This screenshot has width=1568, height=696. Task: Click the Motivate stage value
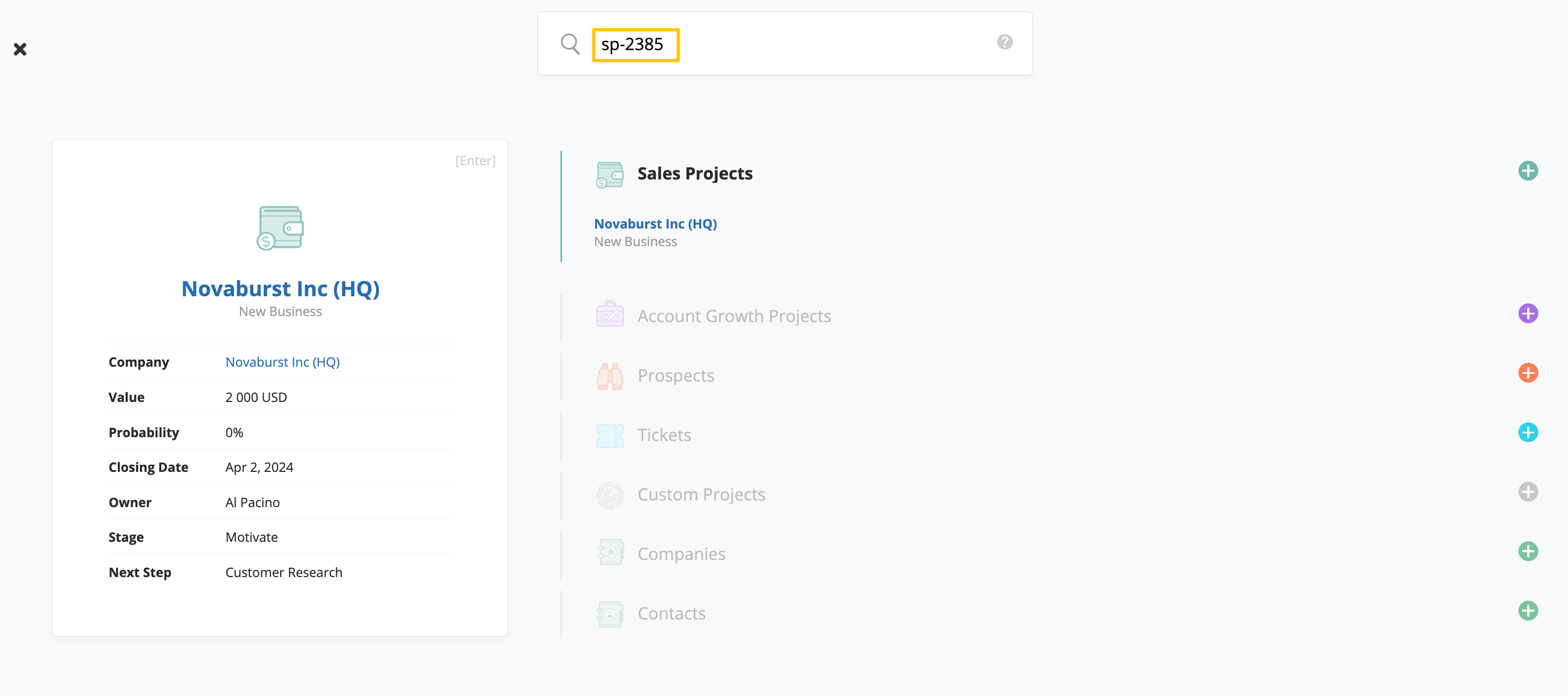pos(252,537)
